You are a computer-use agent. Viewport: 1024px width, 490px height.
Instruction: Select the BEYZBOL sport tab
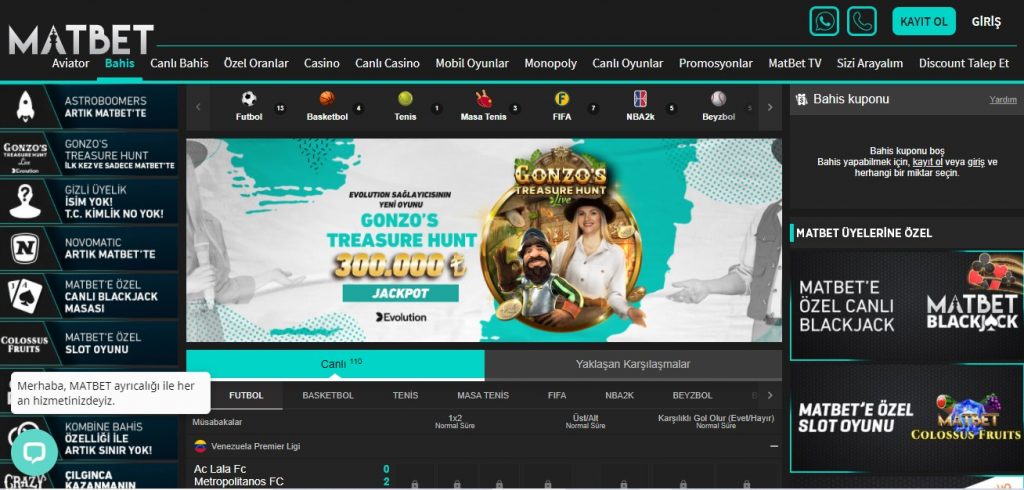[692, 395]
